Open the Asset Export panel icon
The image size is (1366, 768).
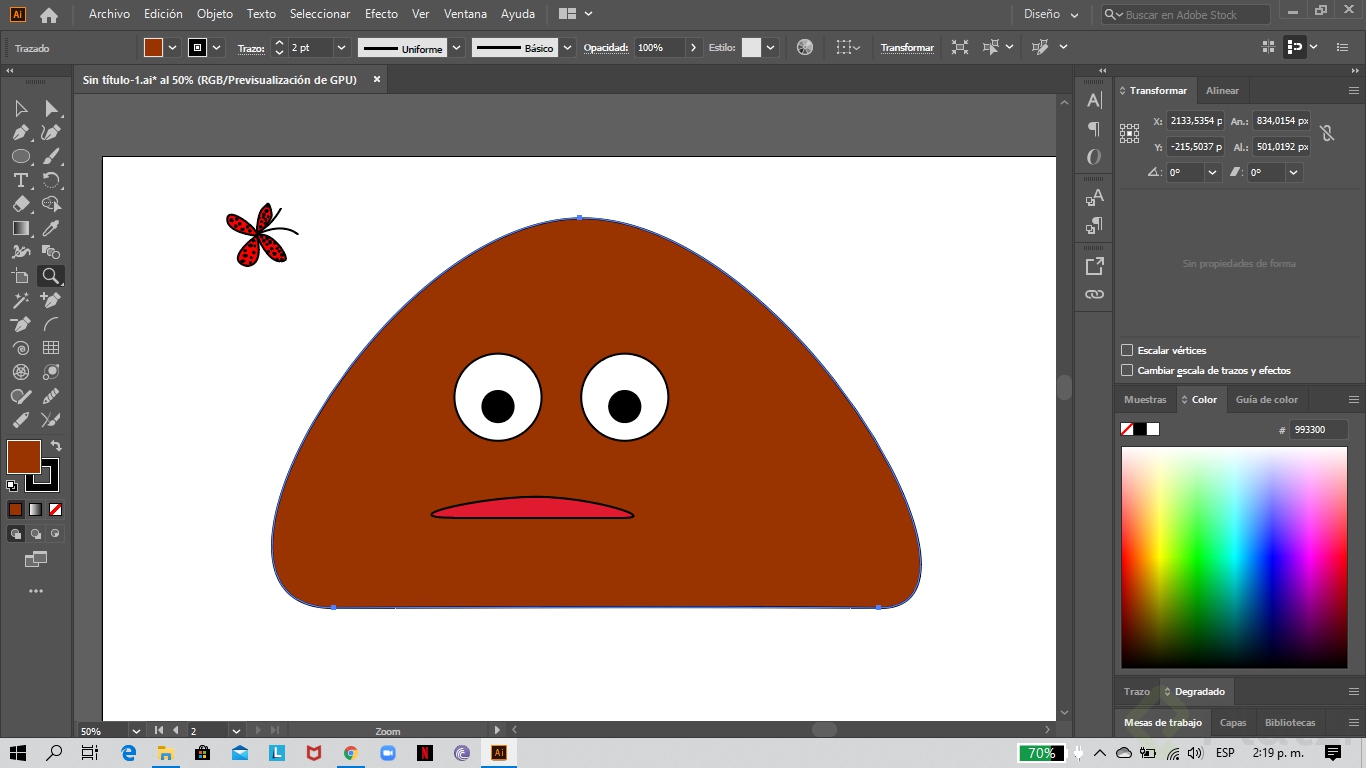pos(1094,266)
